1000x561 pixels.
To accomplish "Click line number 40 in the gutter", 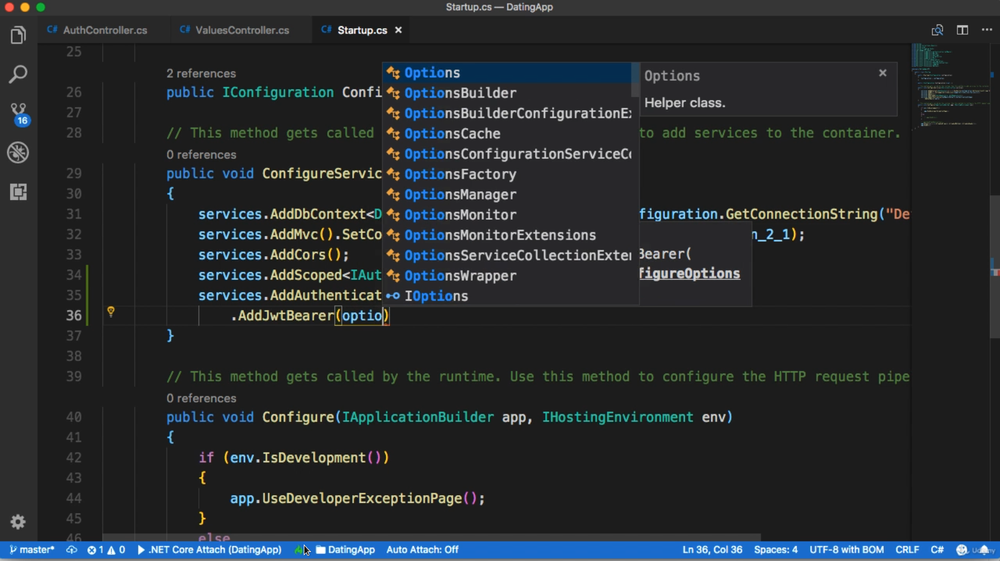I will (x=74, y=418).
